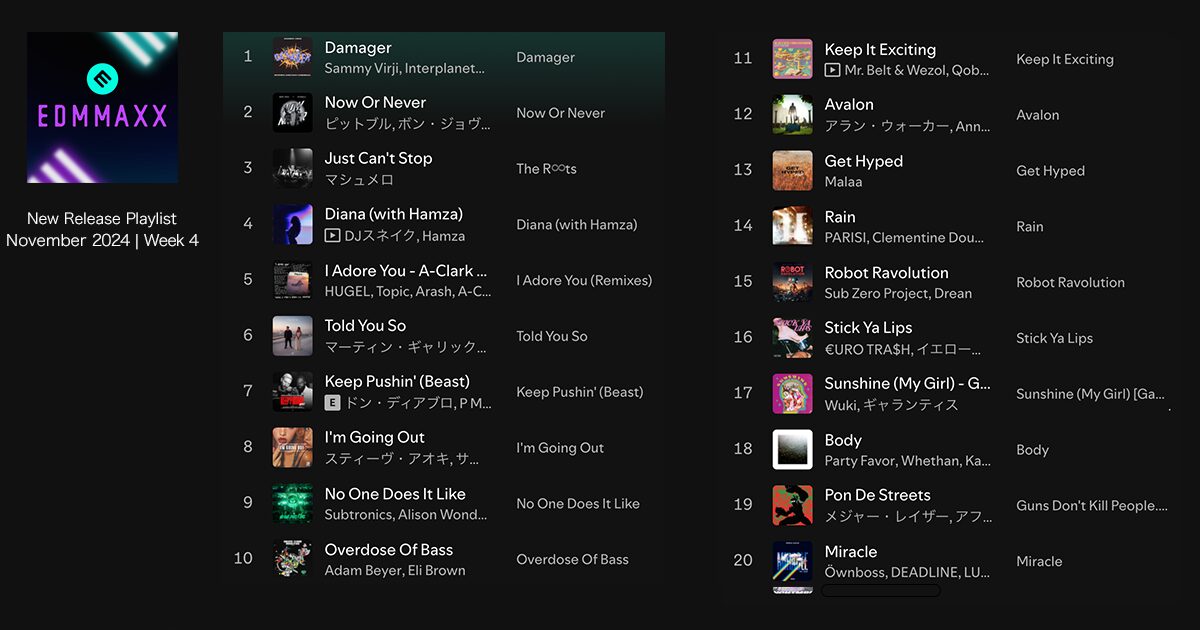Select the track title Robot Ravolution
The width and height of the screenshot is (1200, 630).
pyautogui.click(x=886, y=273)
